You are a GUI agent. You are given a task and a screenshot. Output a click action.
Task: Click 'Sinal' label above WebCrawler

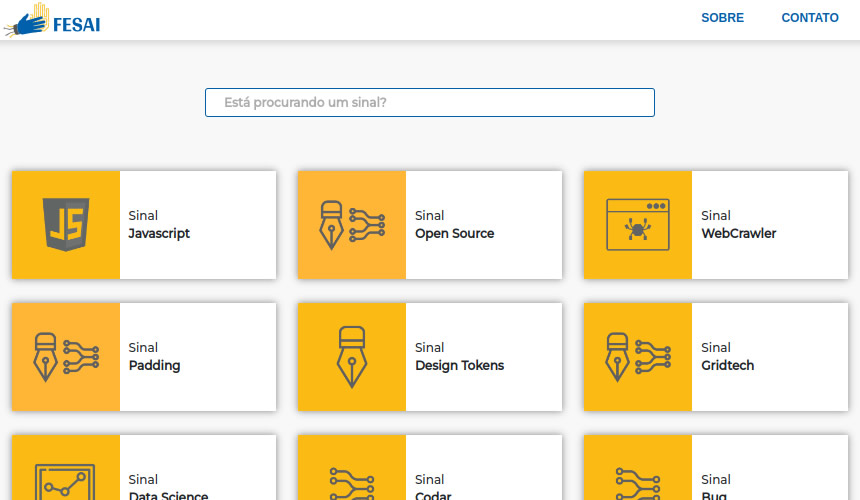pyautogui.click(x=716, y=215)
